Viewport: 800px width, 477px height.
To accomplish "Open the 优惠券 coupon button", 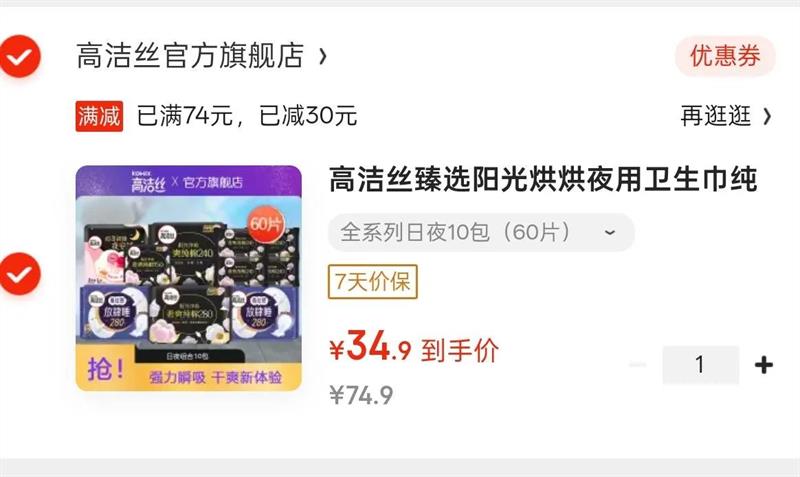I will (x=725, y=56).
